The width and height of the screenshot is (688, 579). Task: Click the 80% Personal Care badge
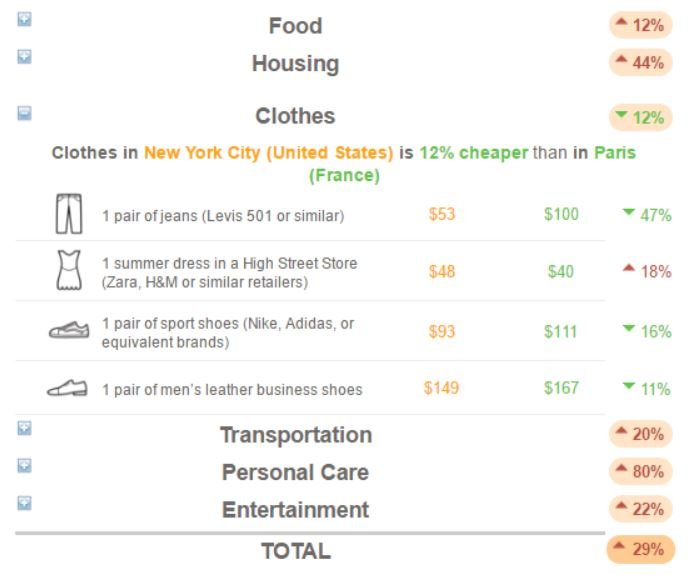pos(640,472)
